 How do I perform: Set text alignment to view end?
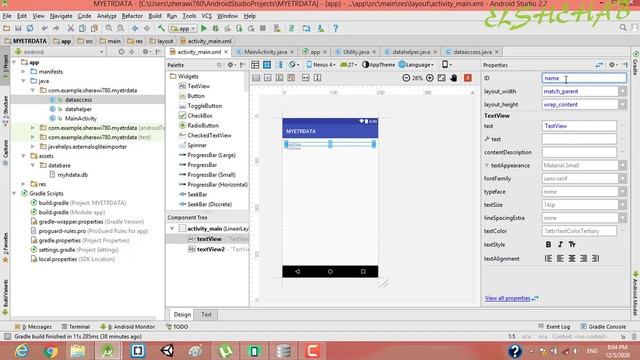pos(596,258)
